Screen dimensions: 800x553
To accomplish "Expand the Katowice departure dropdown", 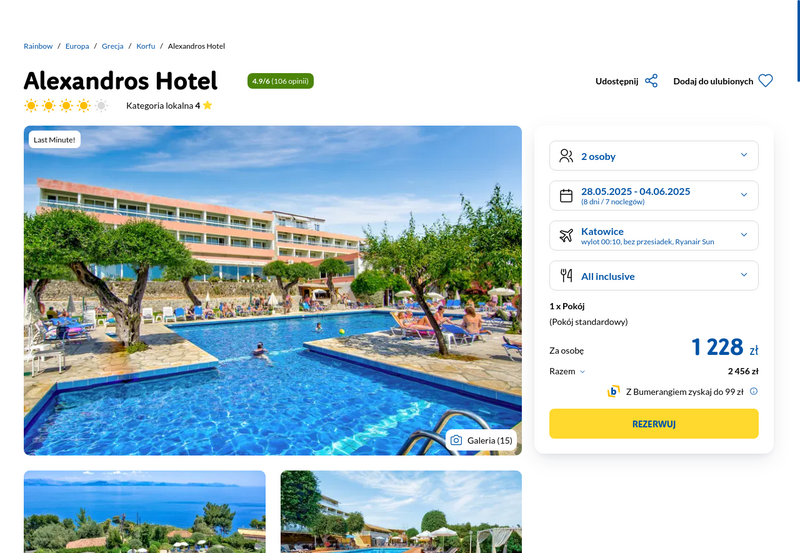I will tap(654, 235).
